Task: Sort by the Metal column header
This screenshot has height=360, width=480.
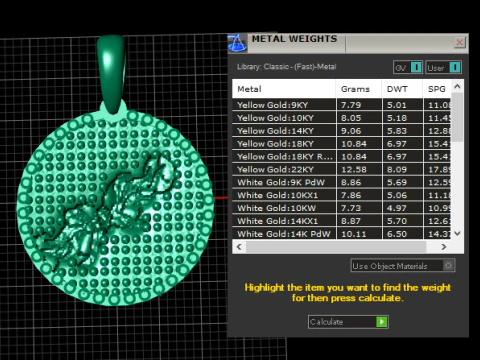Action: coord(284,89)
